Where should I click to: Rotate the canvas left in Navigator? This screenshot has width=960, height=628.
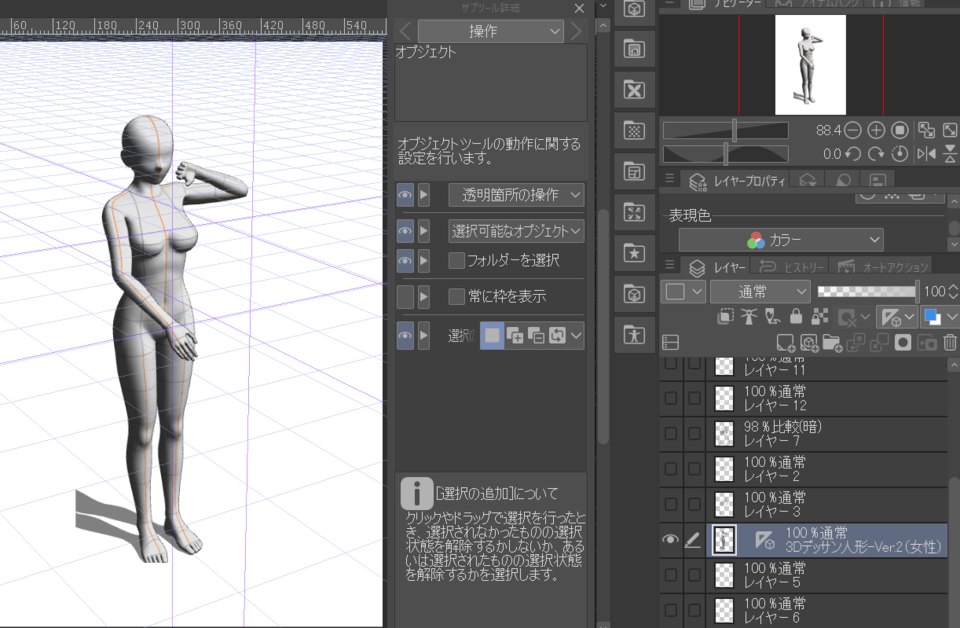point(853,154)
